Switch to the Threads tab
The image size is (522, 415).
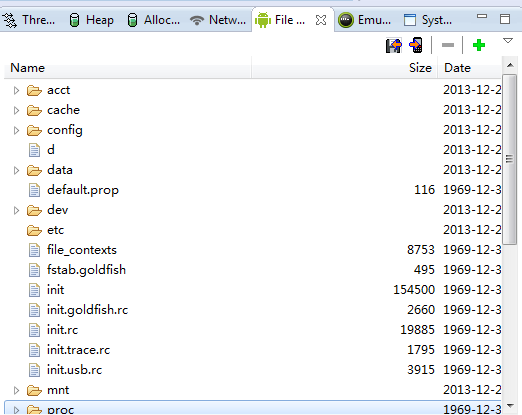tap(29, 20)
